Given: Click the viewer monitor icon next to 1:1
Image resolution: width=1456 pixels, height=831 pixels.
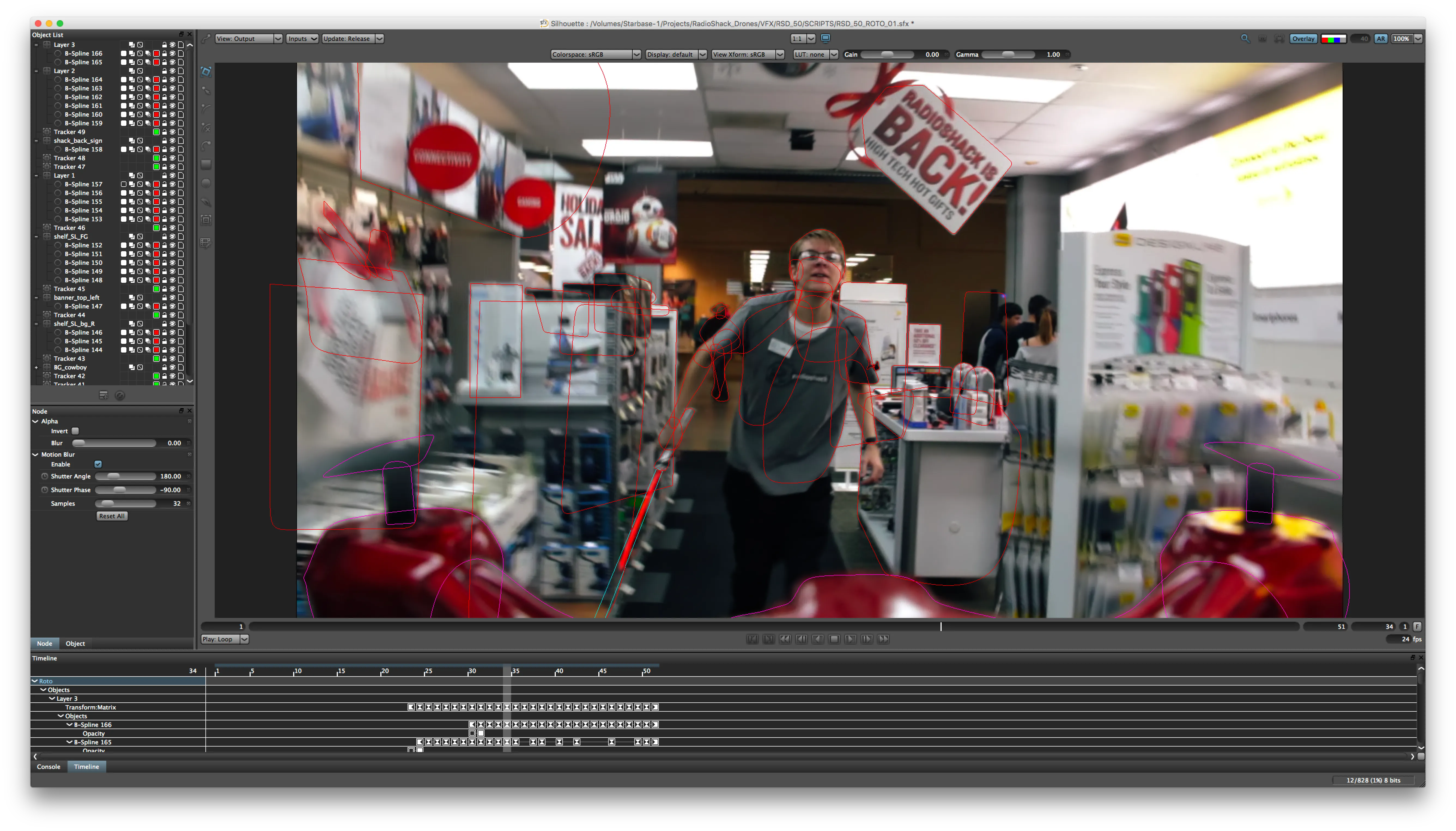Looking at the screenshot, I should tap(825, 38).
